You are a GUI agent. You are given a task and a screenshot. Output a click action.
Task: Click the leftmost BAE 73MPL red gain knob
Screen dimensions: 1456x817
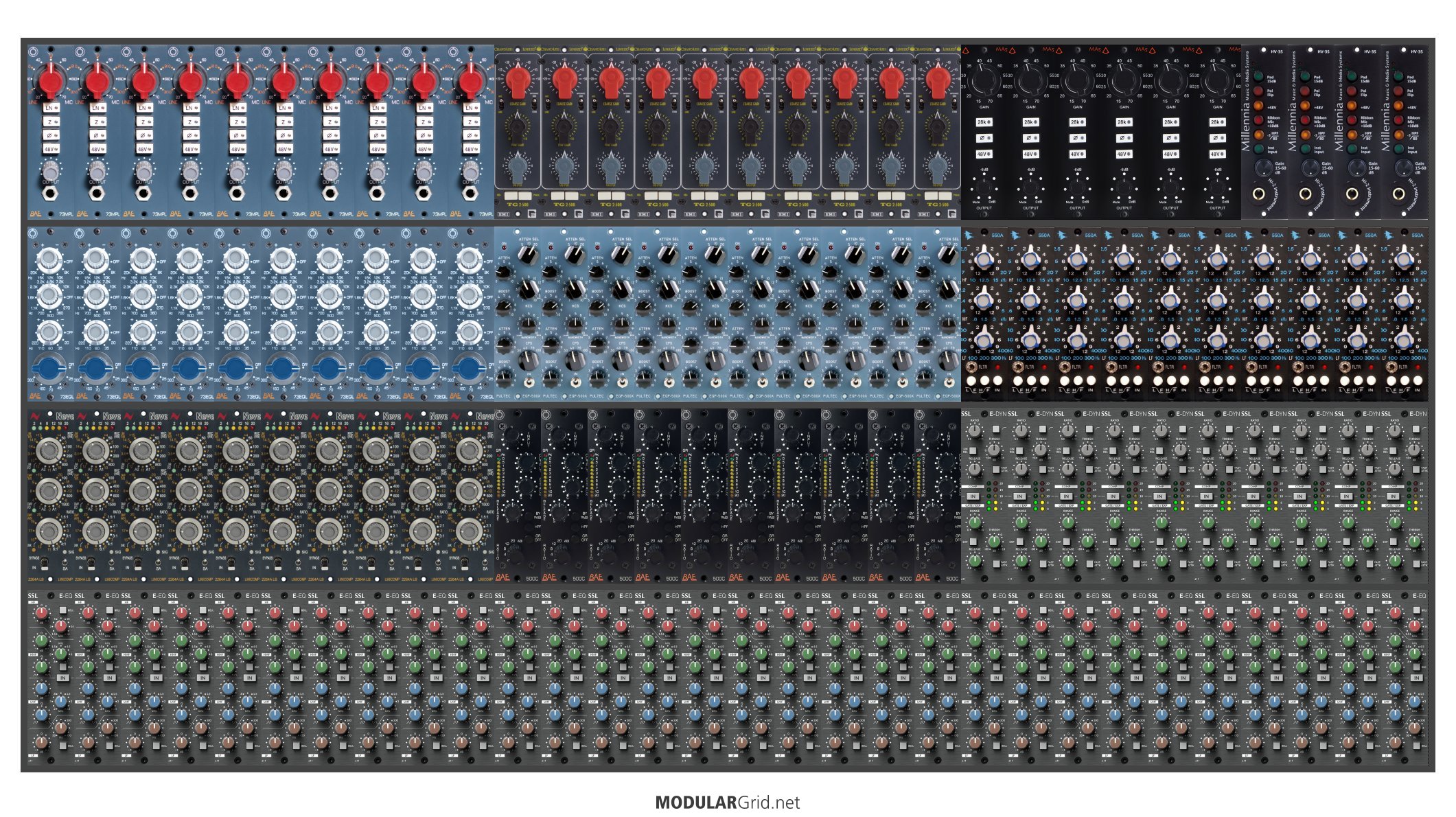coord(49,81)
